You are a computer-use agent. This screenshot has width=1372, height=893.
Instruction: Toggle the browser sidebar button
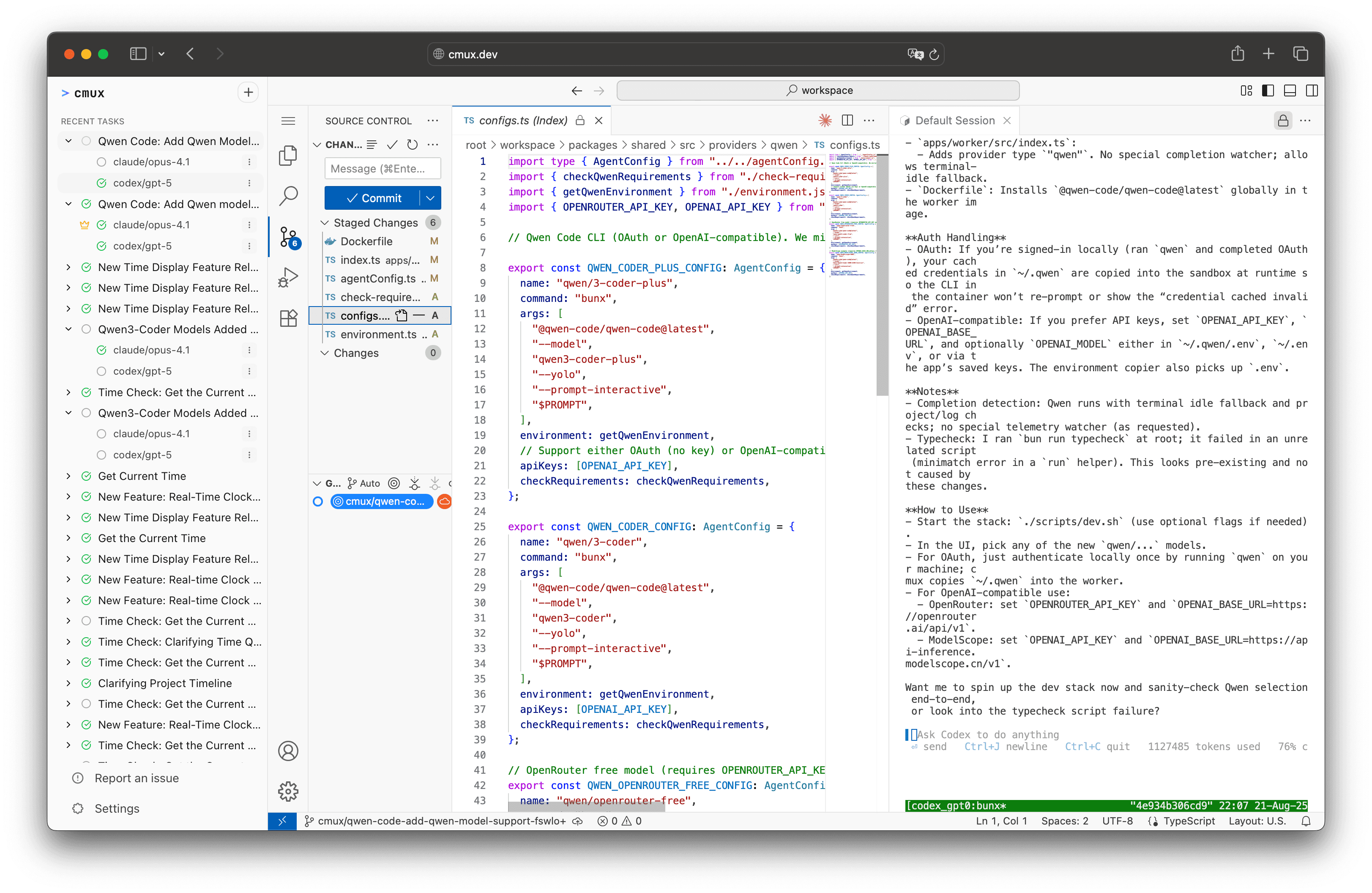tap(138, 54)
